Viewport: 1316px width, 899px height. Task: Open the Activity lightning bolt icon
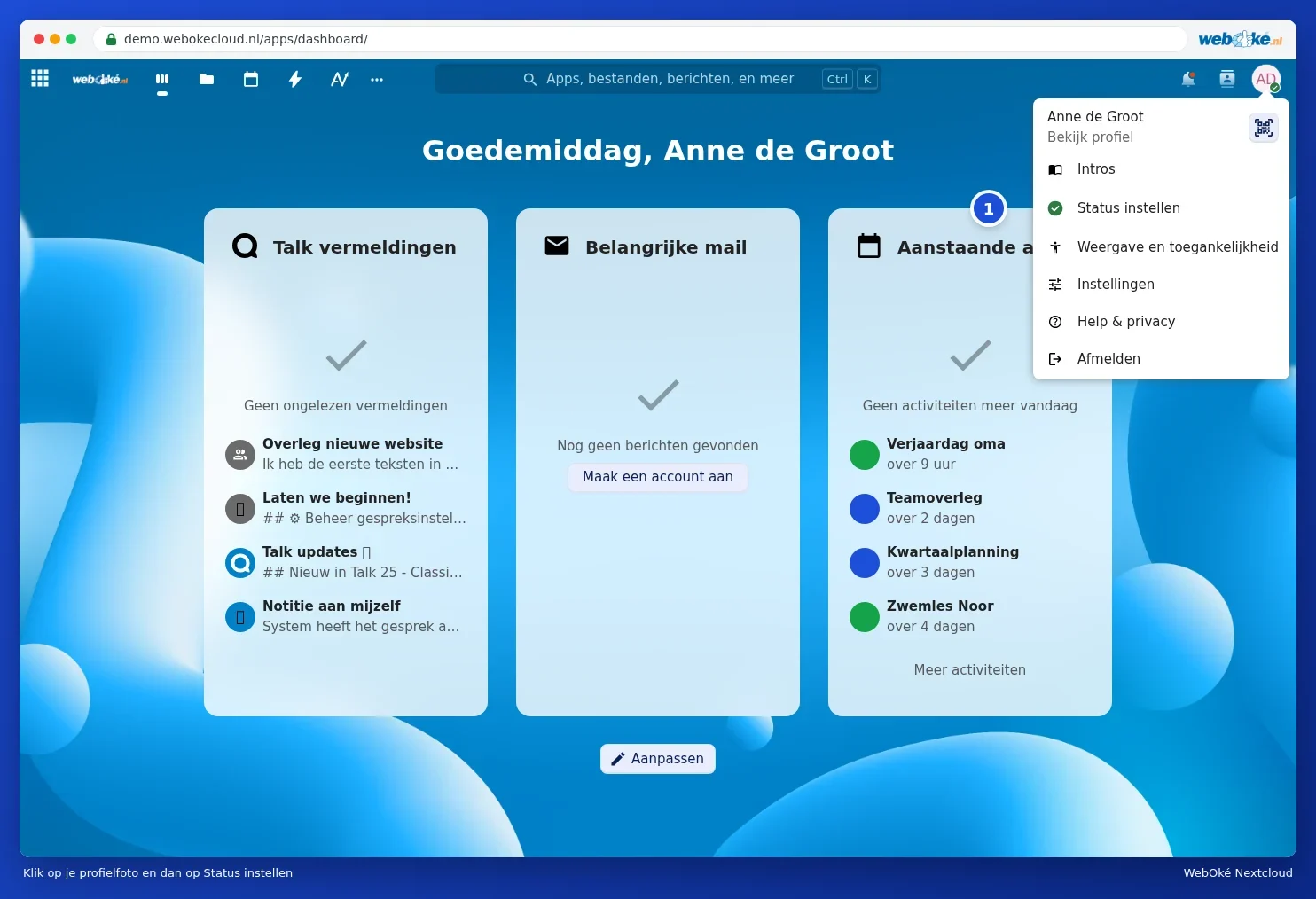(x=295, y=79)
